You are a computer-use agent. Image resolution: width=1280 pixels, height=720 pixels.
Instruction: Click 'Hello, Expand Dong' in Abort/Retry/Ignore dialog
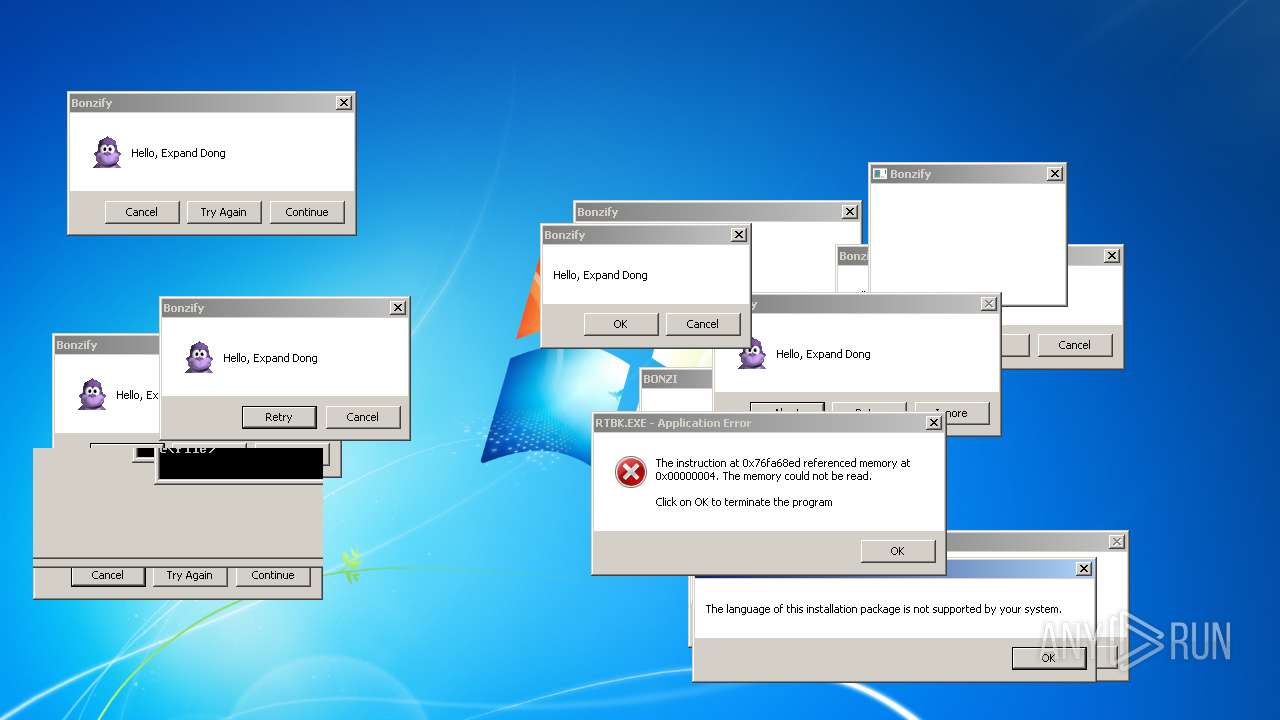(x=823, y=354)
